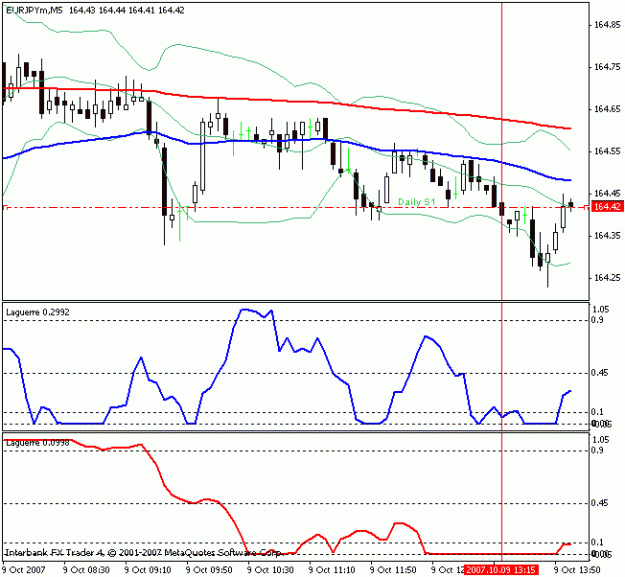Viewport: 625px width, 577px height.
Task: Click the green Daily S1 label
Action: (417, 202)
